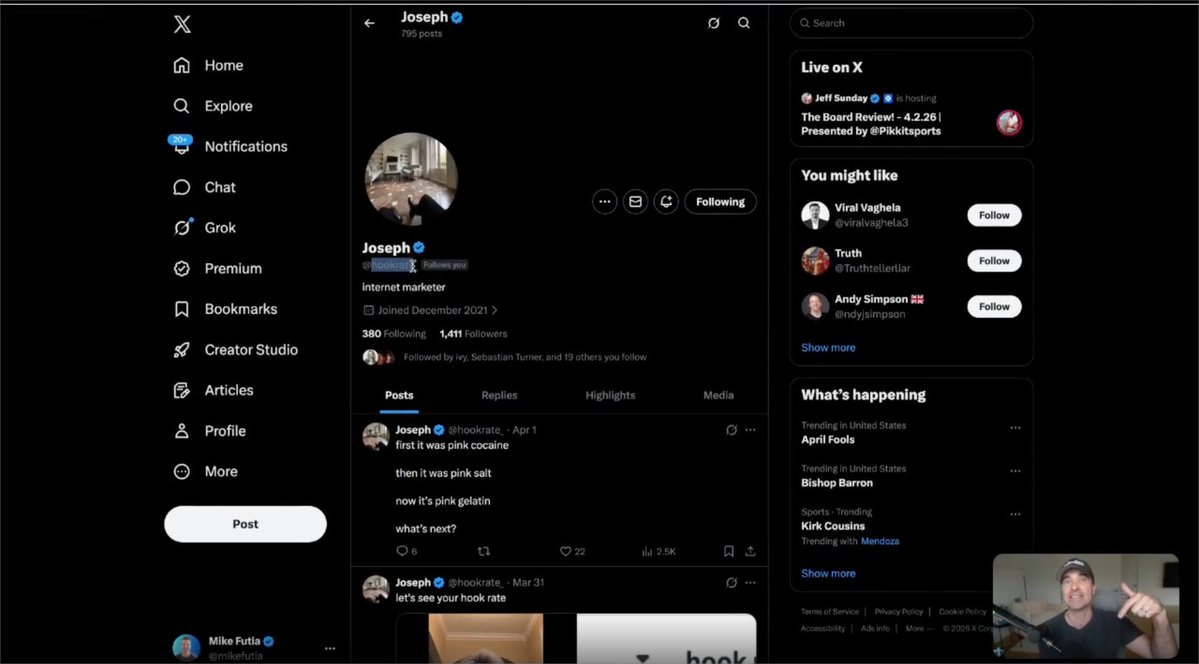Open the More sidebar menu
This screenshot has width=1199, height=664.
pos(205,471)
